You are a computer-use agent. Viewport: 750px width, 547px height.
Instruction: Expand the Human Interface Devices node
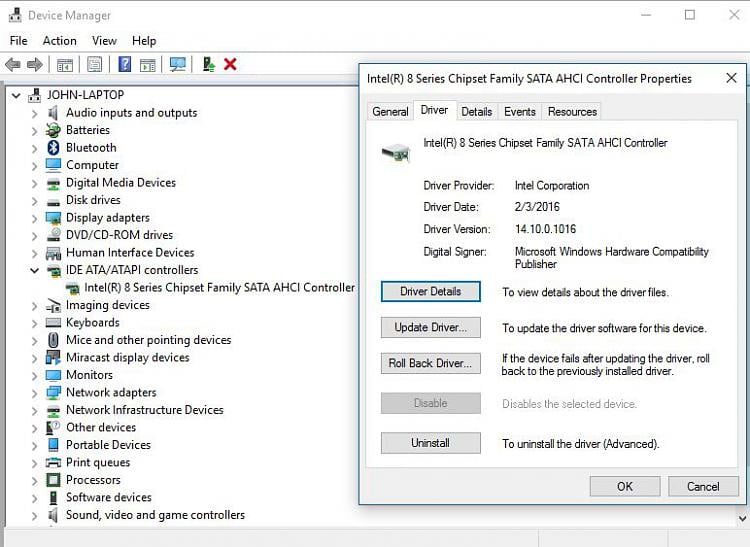coord(34,253)
